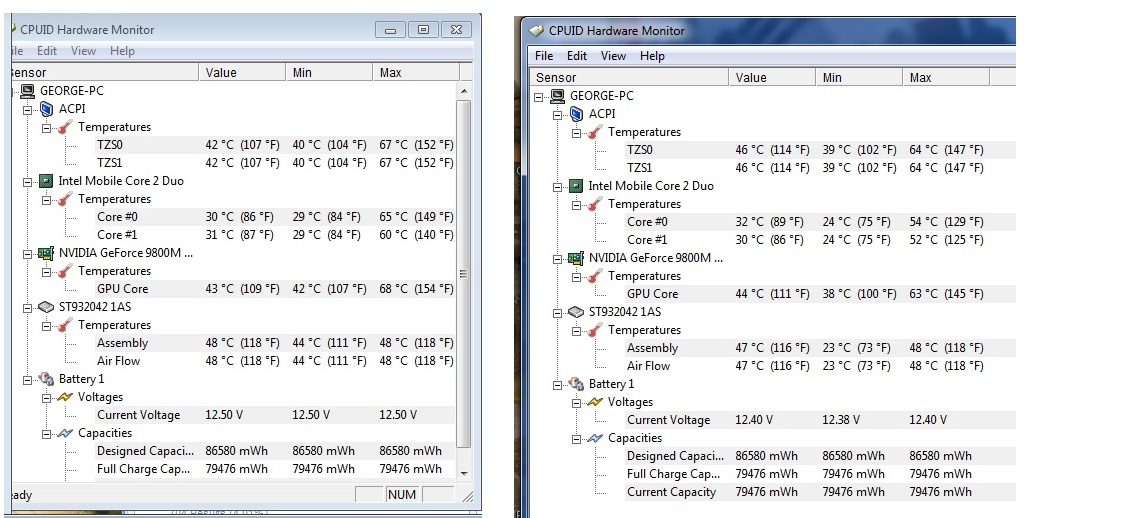Click Intel Mobile Core 2 Duo chip icon, left window
The height and width of the screenshot is (518, 1122).
point(47,181)
